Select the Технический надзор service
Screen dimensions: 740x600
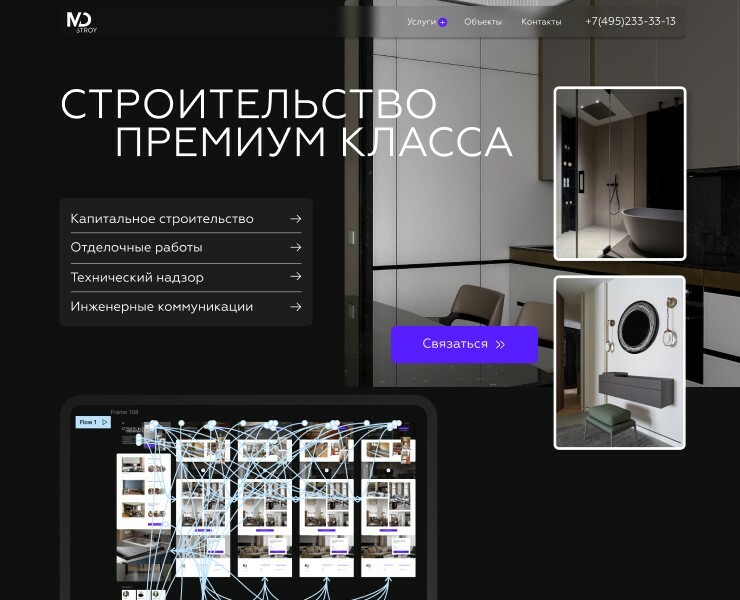click(137, 277)
